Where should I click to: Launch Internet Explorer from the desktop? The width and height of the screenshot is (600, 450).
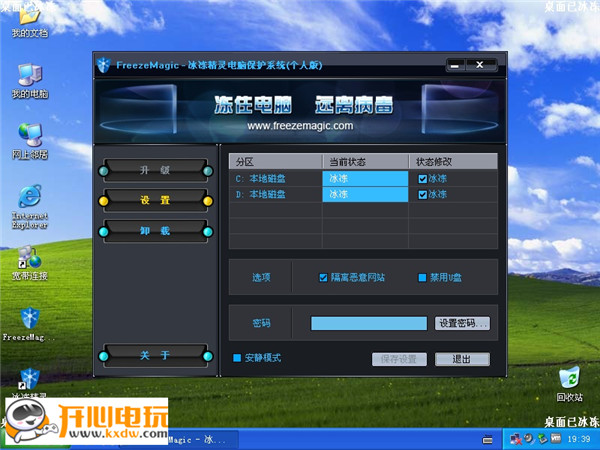pos(29,196)
